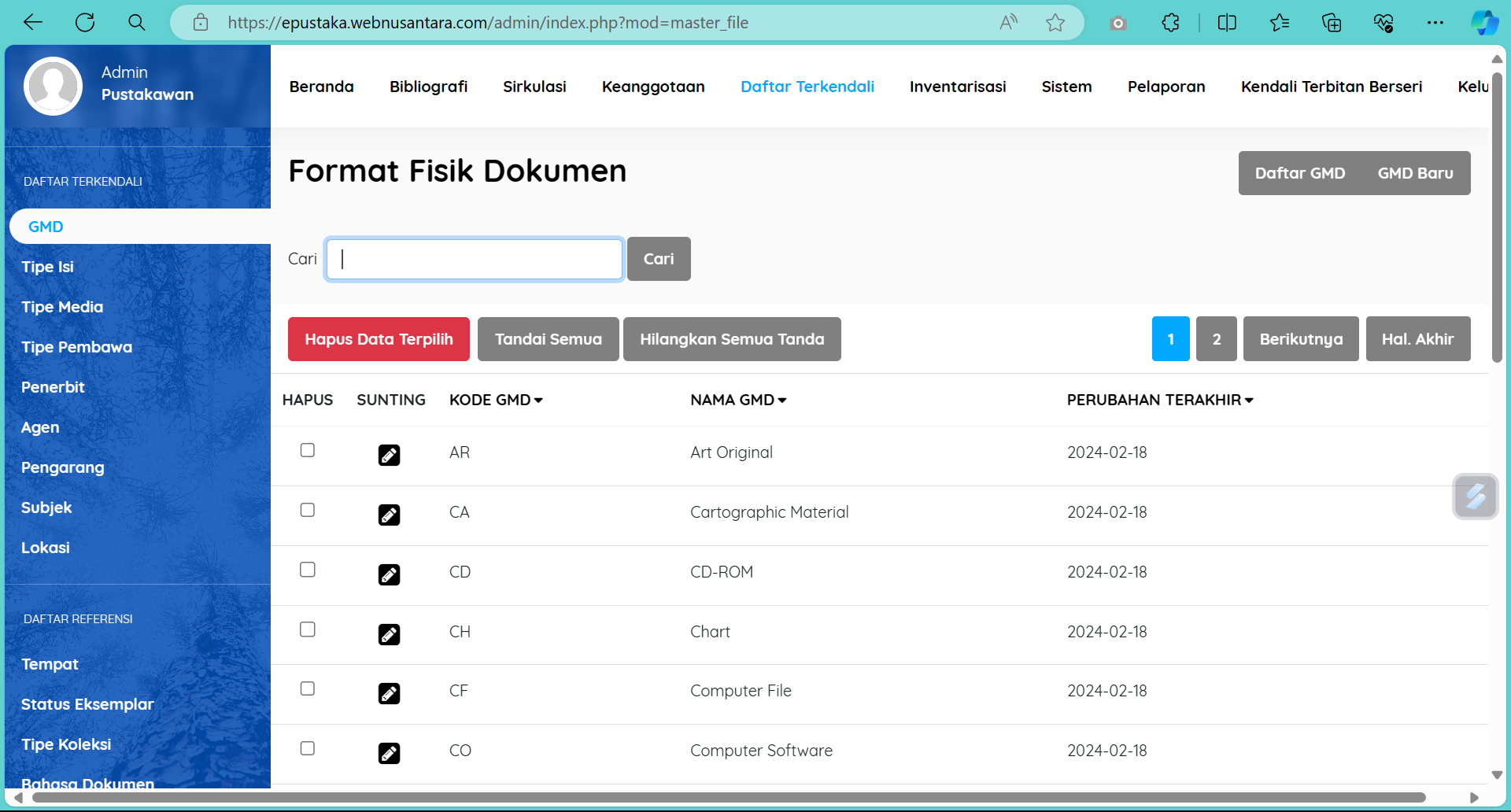The width and height of the screenshot is (1511, 812).
Task: Open browser Extensions puzzle icon
Action: [x=1170, y=23]
